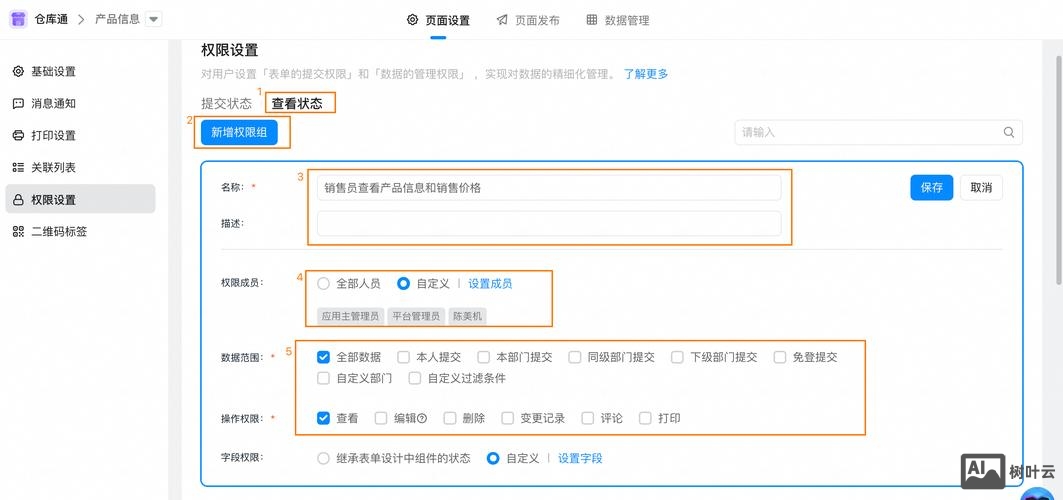Image resolution: width=1063 pixels, height=500 pixels.
Task: Open 基础设置 in the sidebar
Action: tap(80, 71)
